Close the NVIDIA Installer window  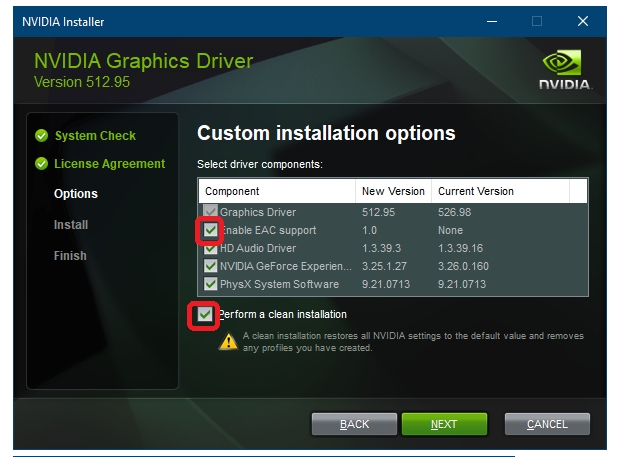(583, 21)
